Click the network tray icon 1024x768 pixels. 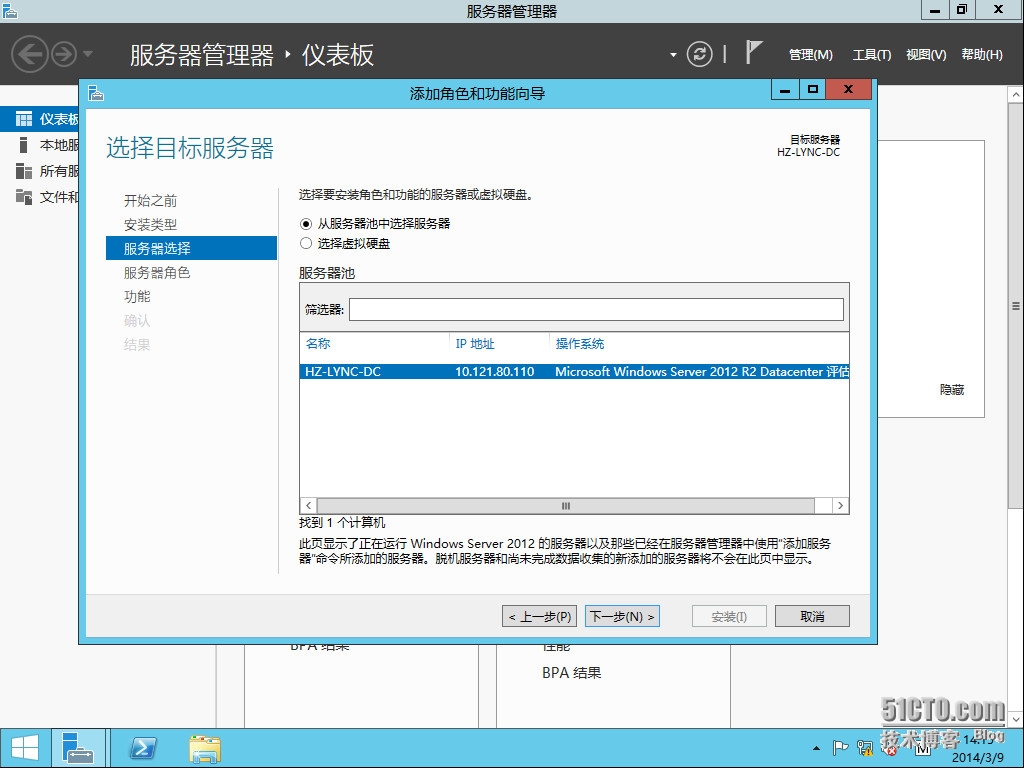point(865,748)
